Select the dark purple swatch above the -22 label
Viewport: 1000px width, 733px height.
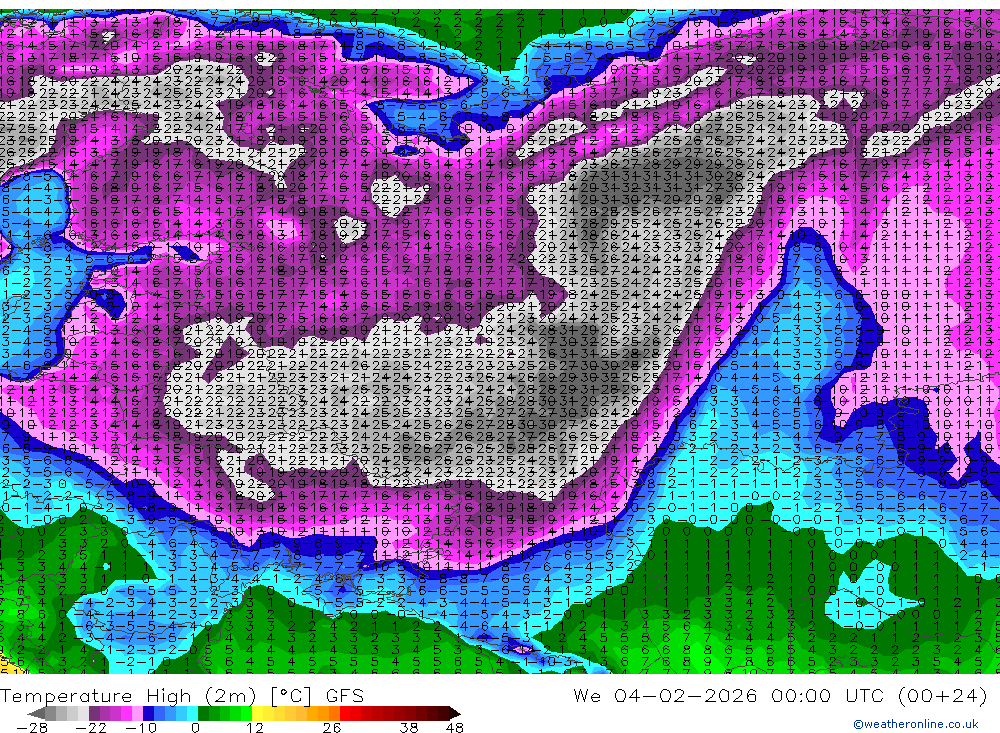tap(94, 714)
